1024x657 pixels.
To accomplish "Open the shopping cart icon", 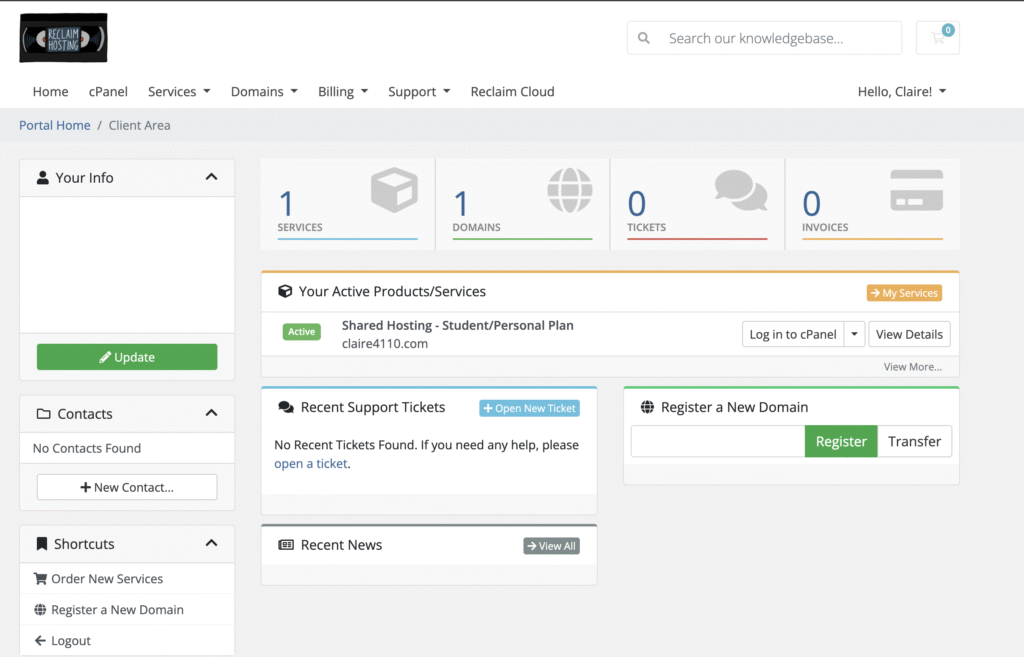I will [x=938, y=38].
